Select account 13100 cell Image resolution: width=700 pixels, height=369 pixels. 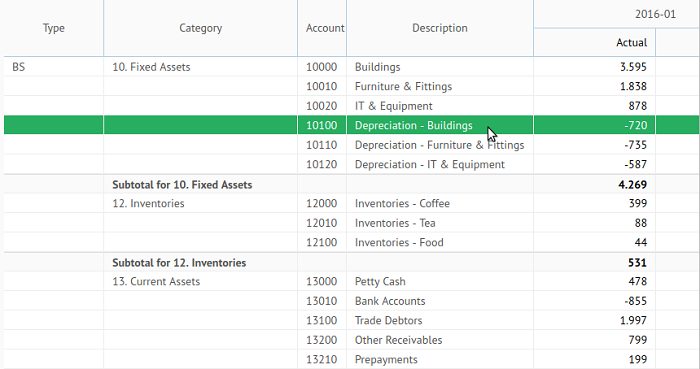pyautogui.click(x=322, y=320)
